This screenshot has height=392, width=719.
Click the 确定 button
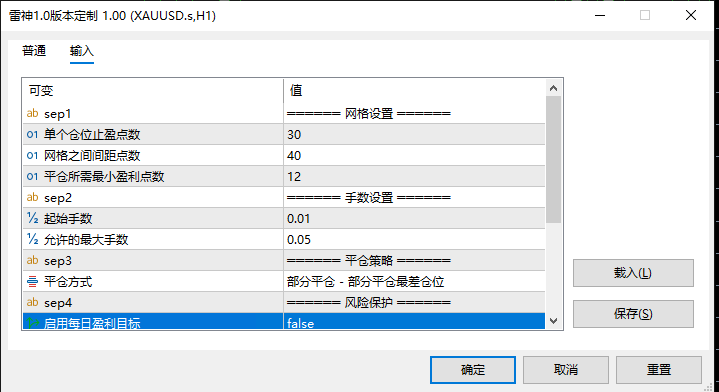[473, 370]
